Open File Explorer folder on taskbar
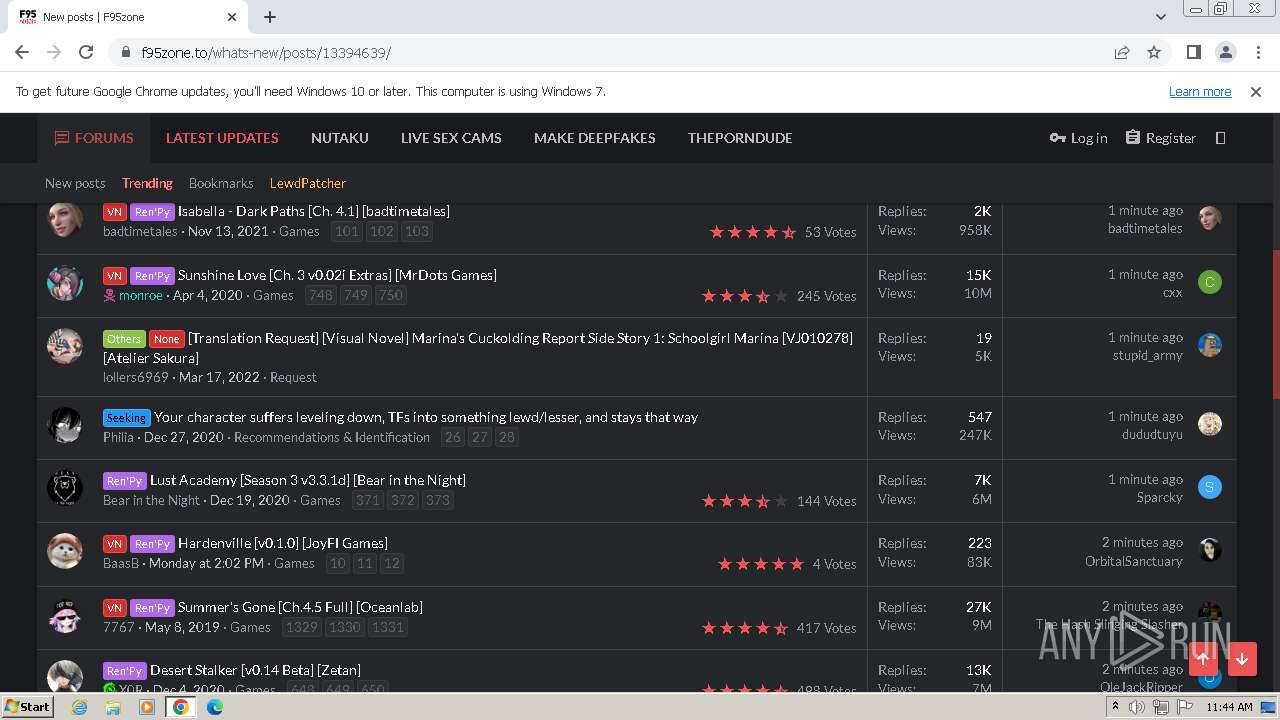 113,707
